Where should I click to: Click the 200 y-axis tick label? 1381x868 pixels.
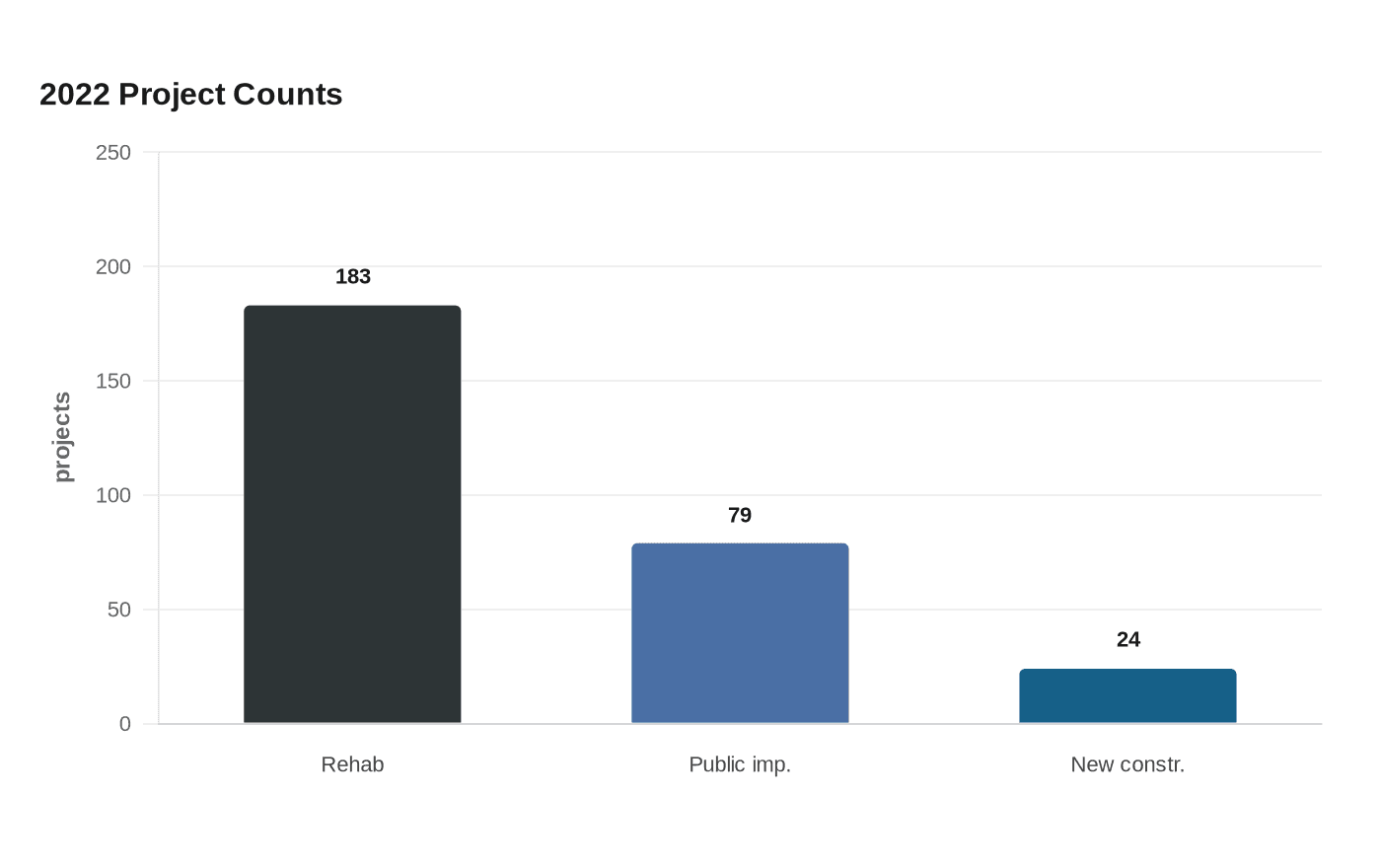(113, 266)
